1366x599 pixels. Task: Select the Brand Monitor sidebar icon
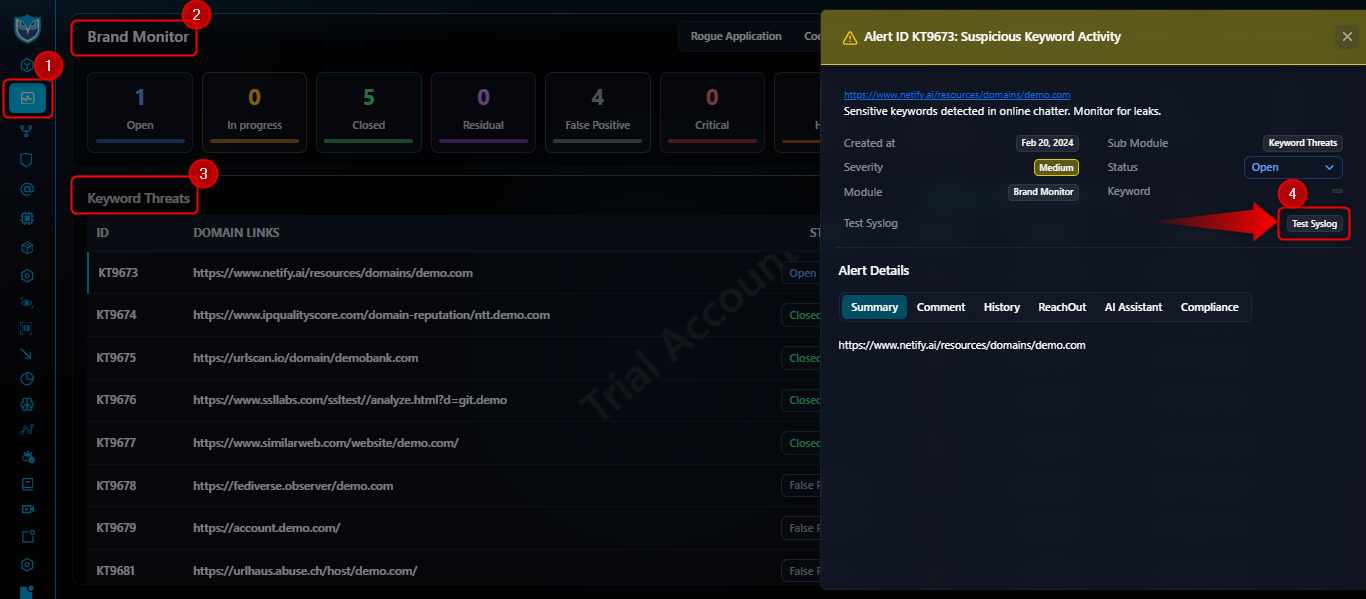[27, 98]
